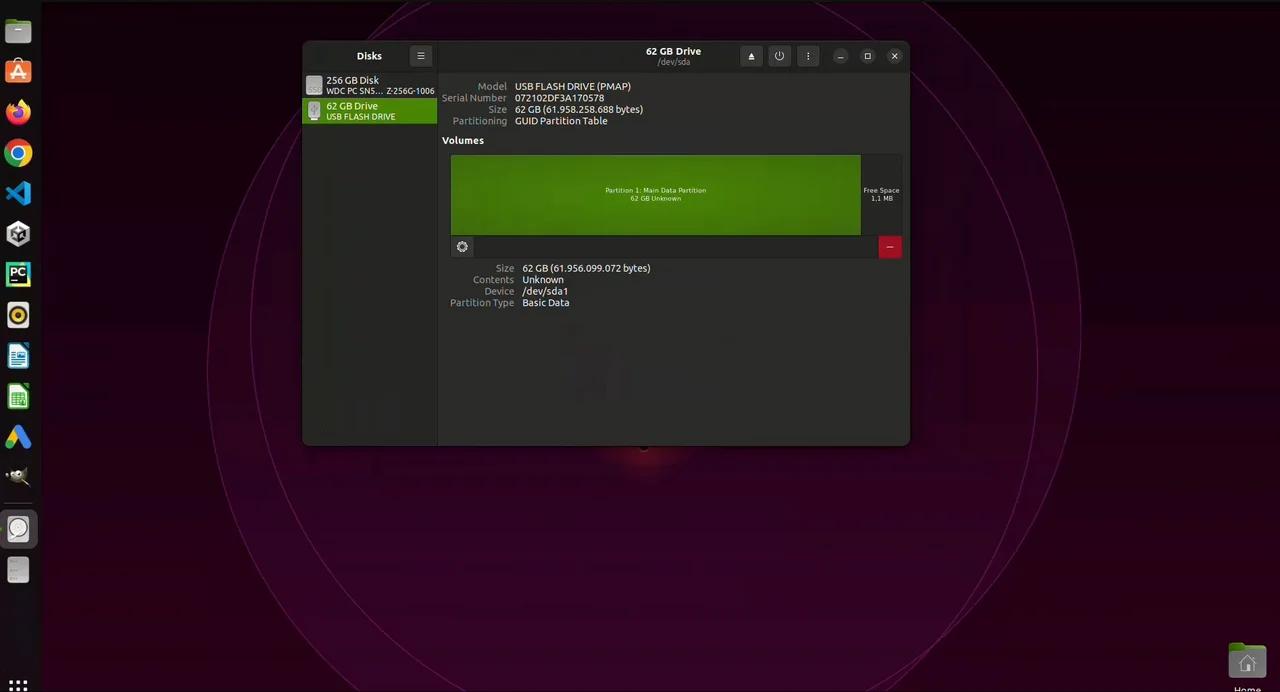This screenshot has width=1280, height=692.
Task: Open LibreOffice Calc from the dock
Action: point(18,397)
